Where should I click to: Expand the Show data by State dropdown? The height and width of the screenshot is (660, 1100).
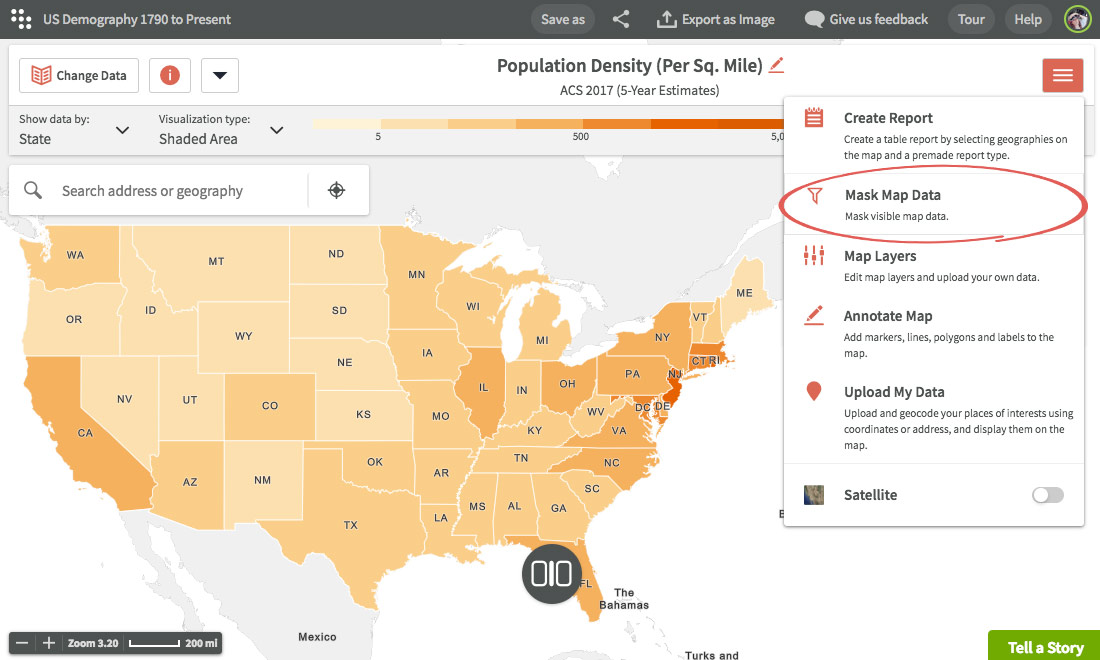[75, 130]
